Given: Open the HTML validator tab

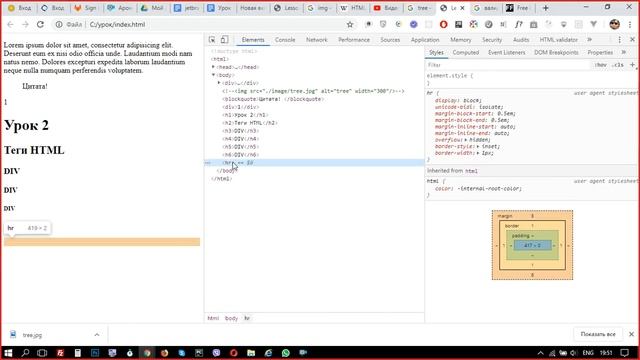Looking at the screenshot, I should (558, 40).
